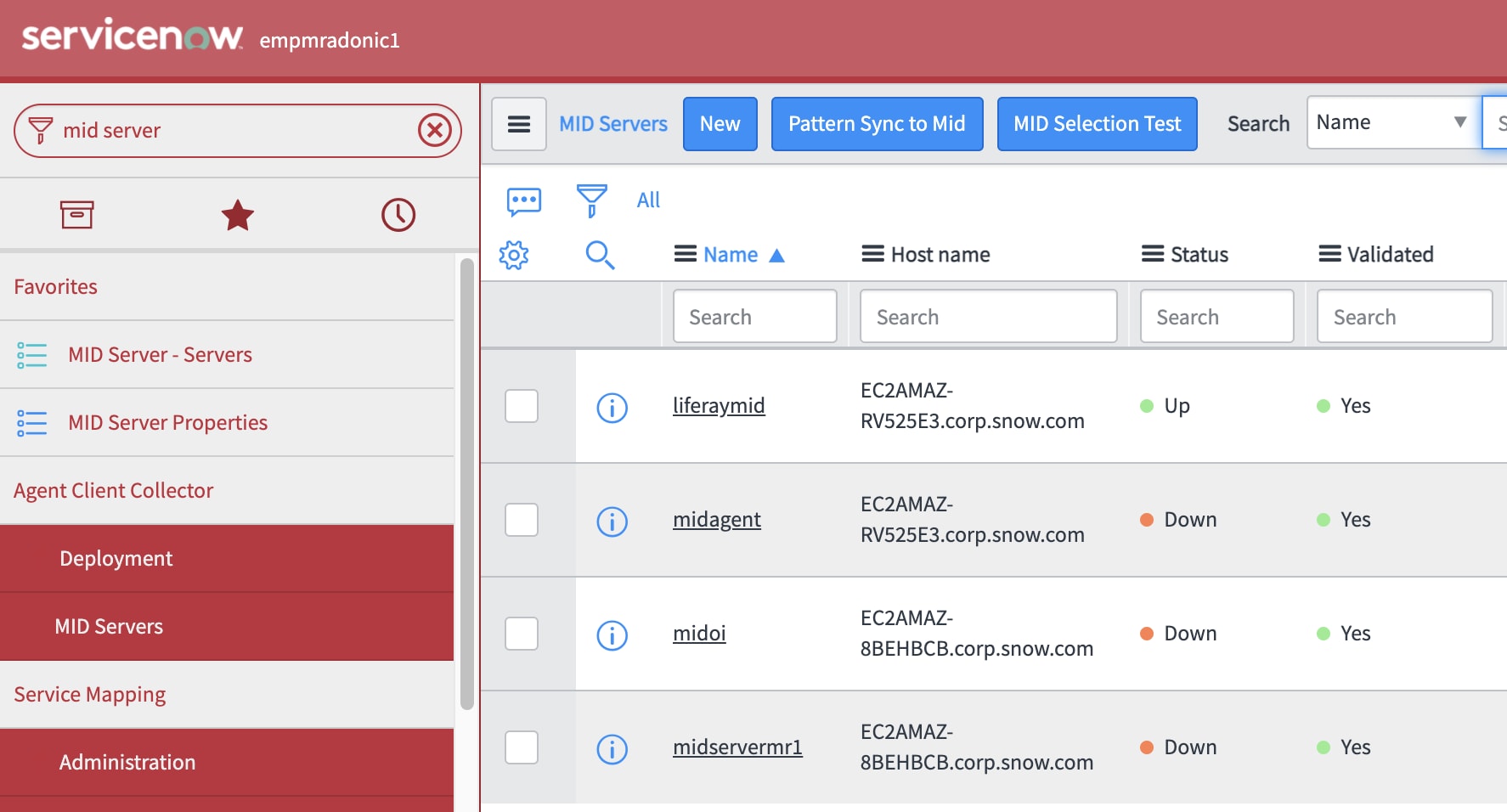This screenshot has height=812, width=1507.
Task: Click the Search label in header
Action: (x=1258, y=124)
